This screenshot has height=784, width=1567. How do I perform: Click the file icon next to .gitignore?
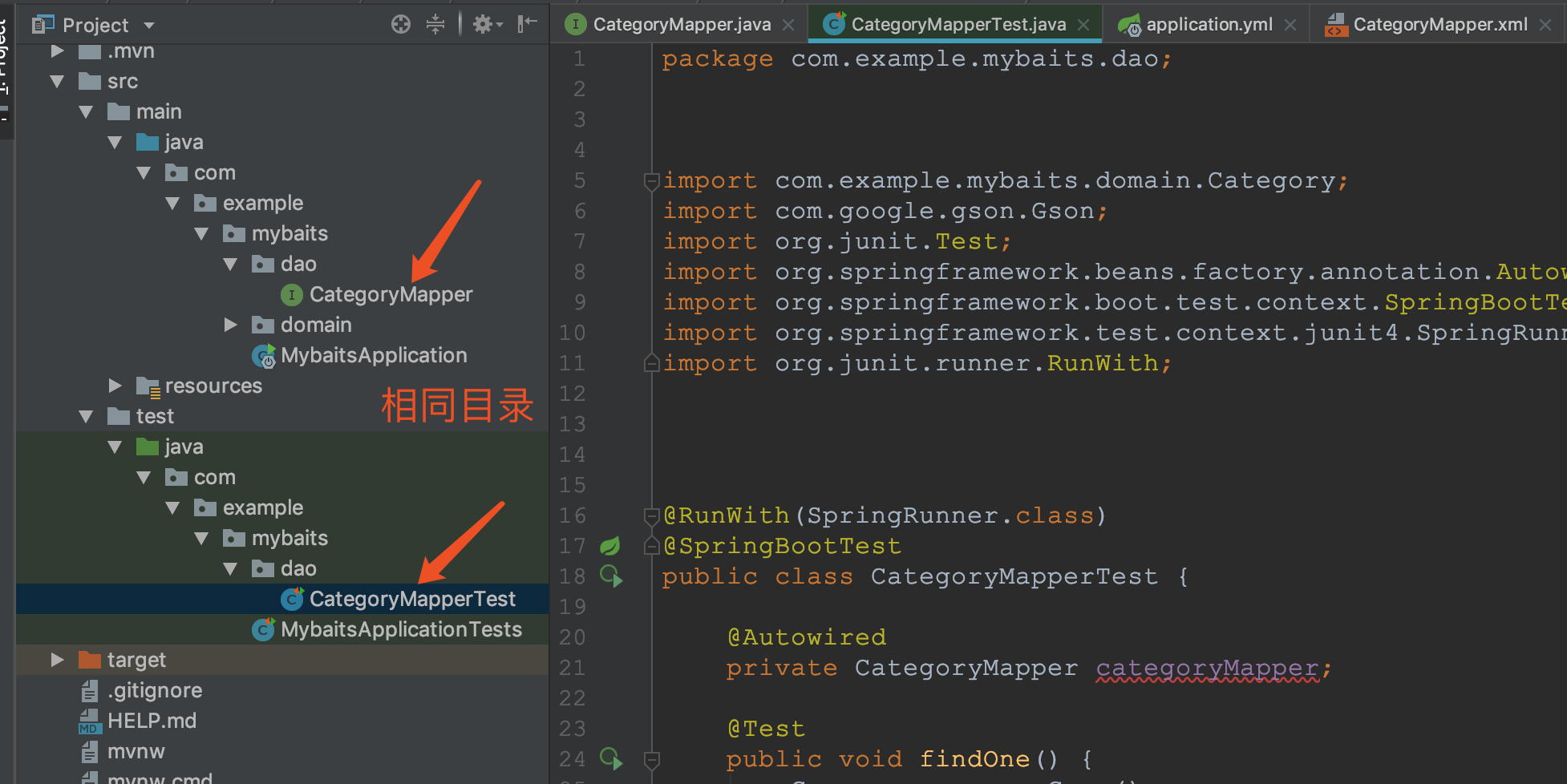89,691
